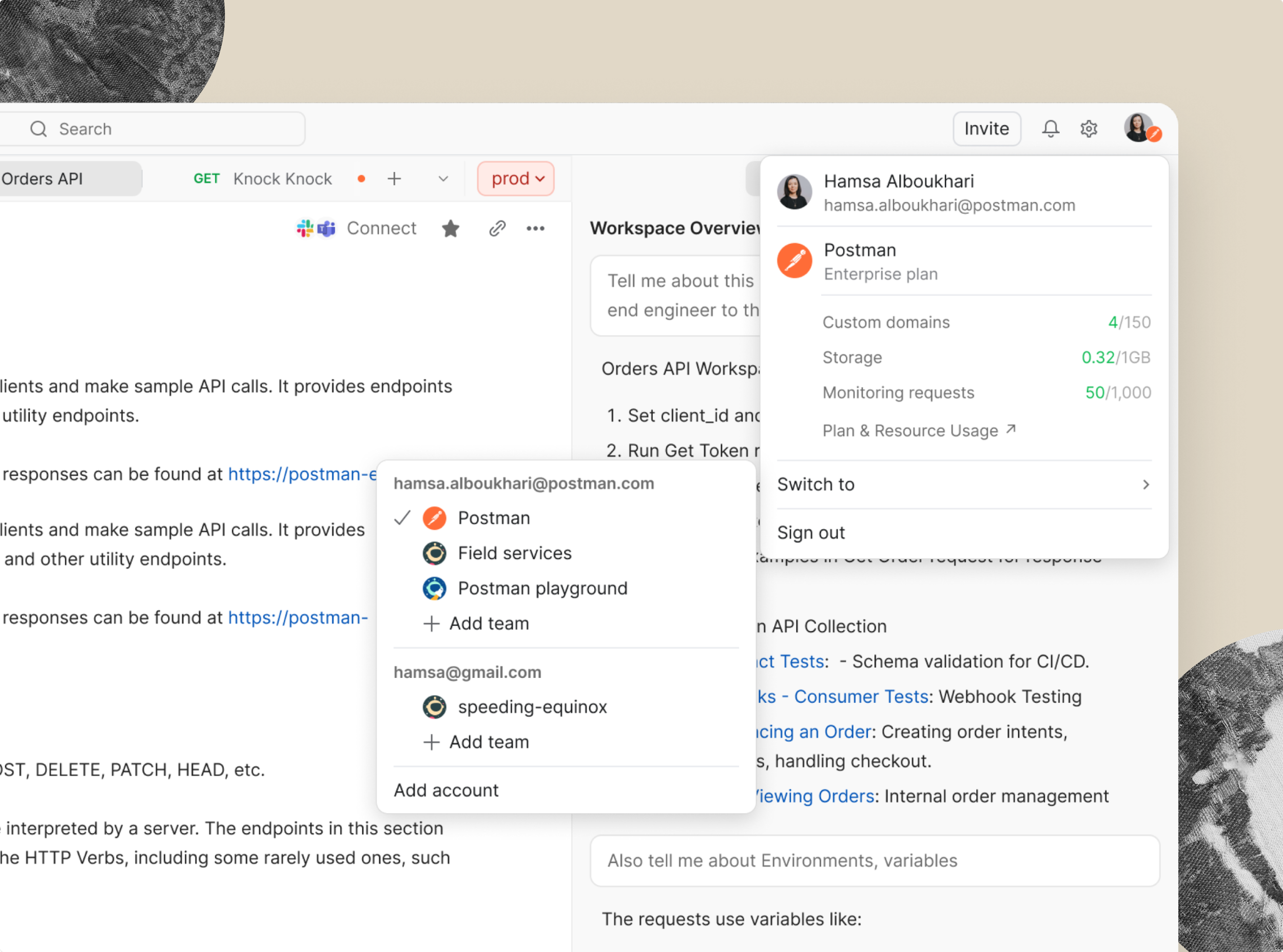Viewport: 1283px width, 952px height.
Task: Open Plan & Resource Usage link
Action: (x=919, y=431)
